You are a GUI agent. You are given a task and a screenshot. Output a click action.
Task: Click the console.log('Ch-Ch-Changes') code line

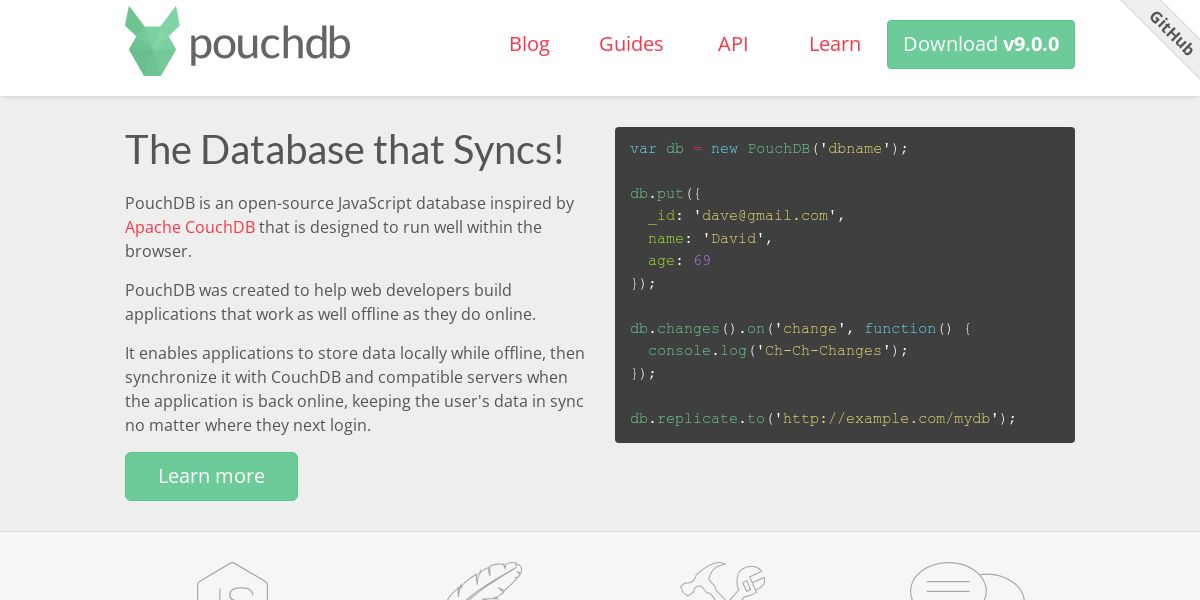tap(778, 350)
